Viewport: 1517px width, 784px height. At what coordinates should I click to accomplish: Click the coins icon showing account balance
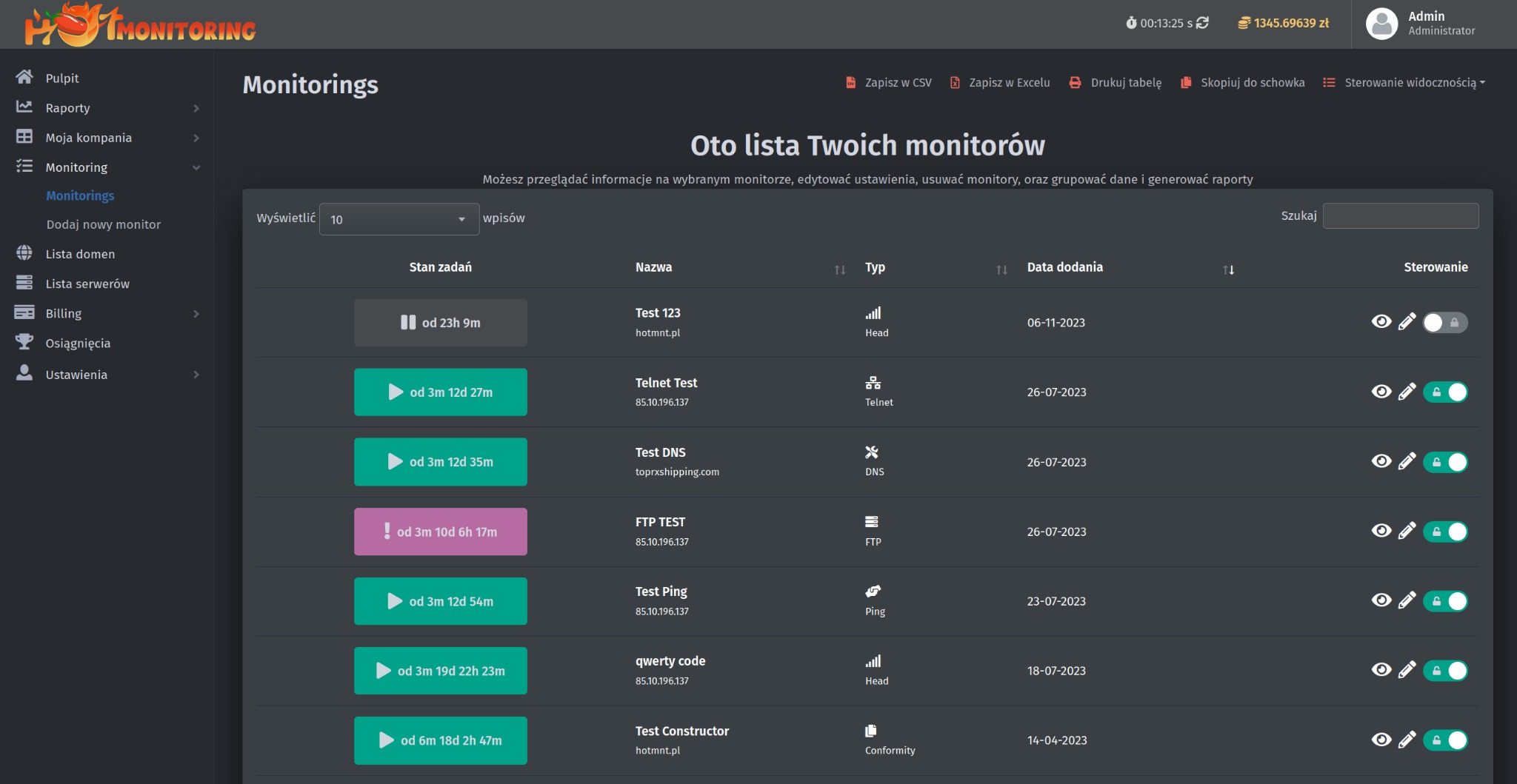tap(1244, 23)
